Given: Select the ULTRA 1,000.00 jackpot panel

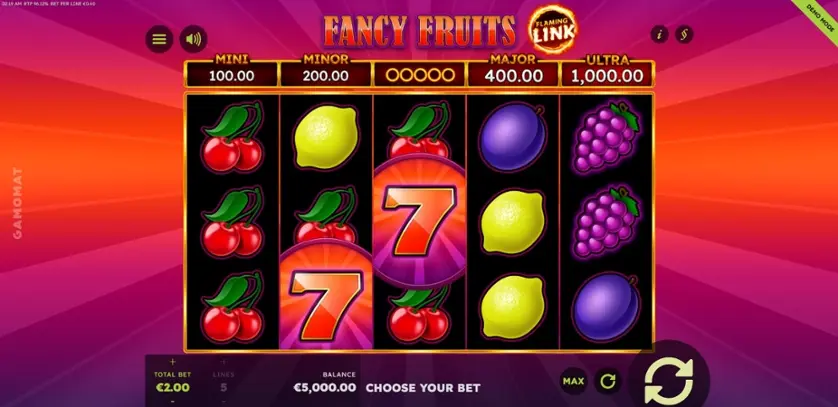Looking at the screenshot, I should click(x=607, y=71).
